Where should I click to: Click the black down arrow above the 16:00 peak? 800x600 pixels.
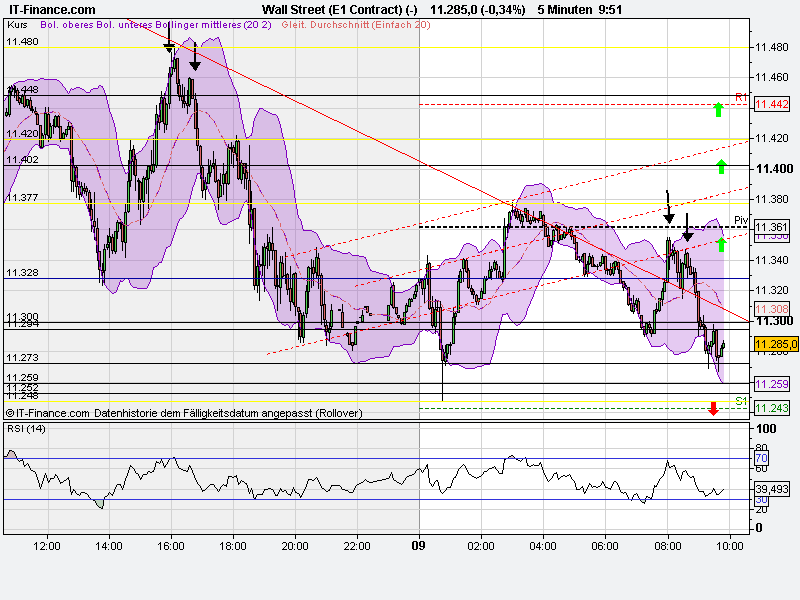pos(167,45)
